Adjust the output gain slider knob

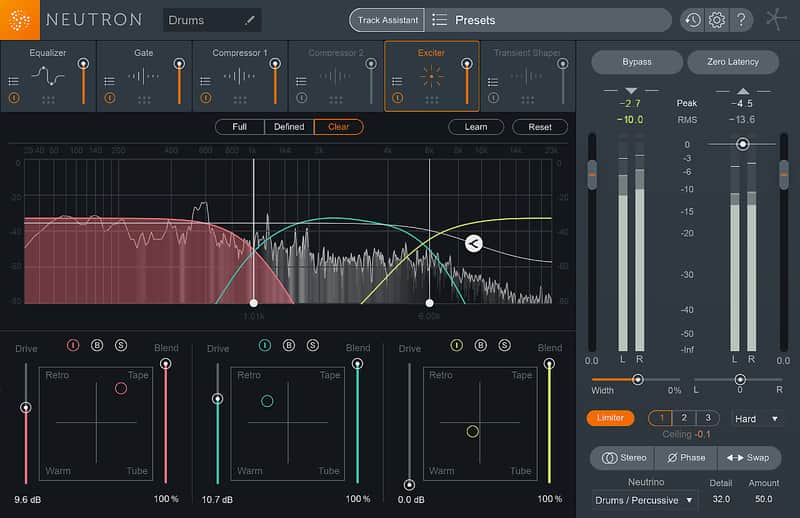pos(743,144)
